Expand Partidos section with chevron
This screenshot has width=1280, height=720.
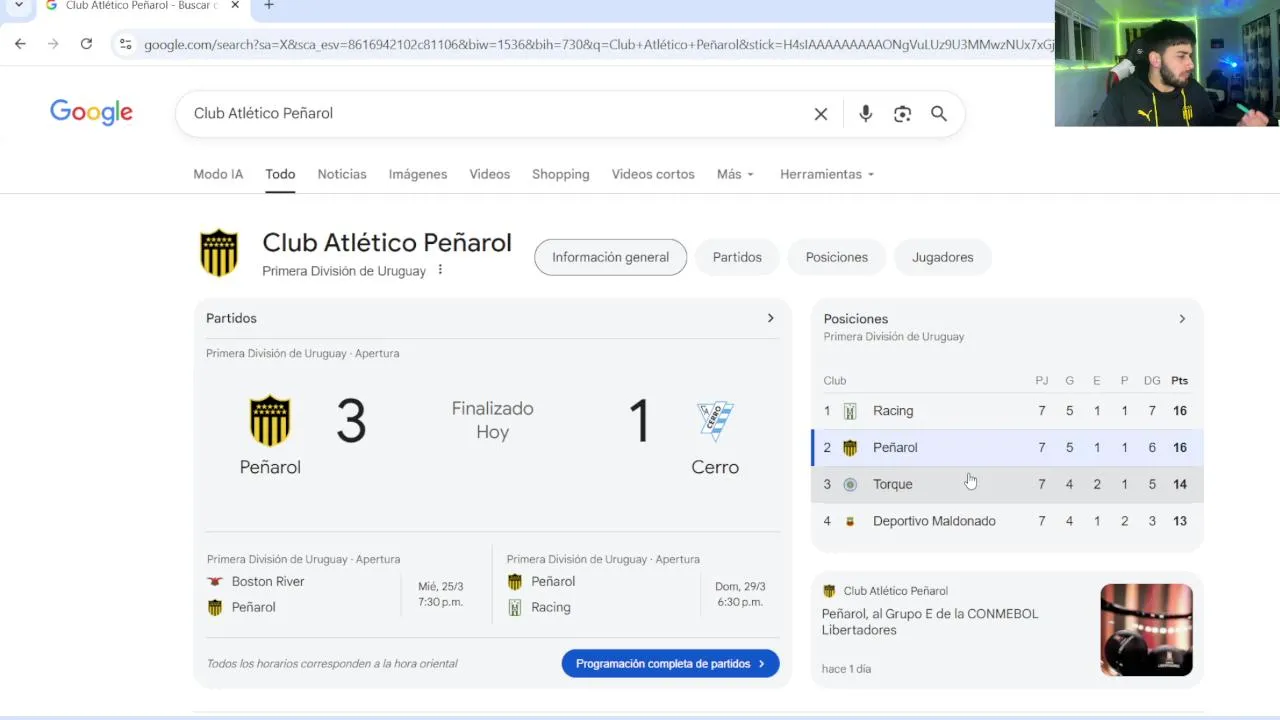point(770,318)
